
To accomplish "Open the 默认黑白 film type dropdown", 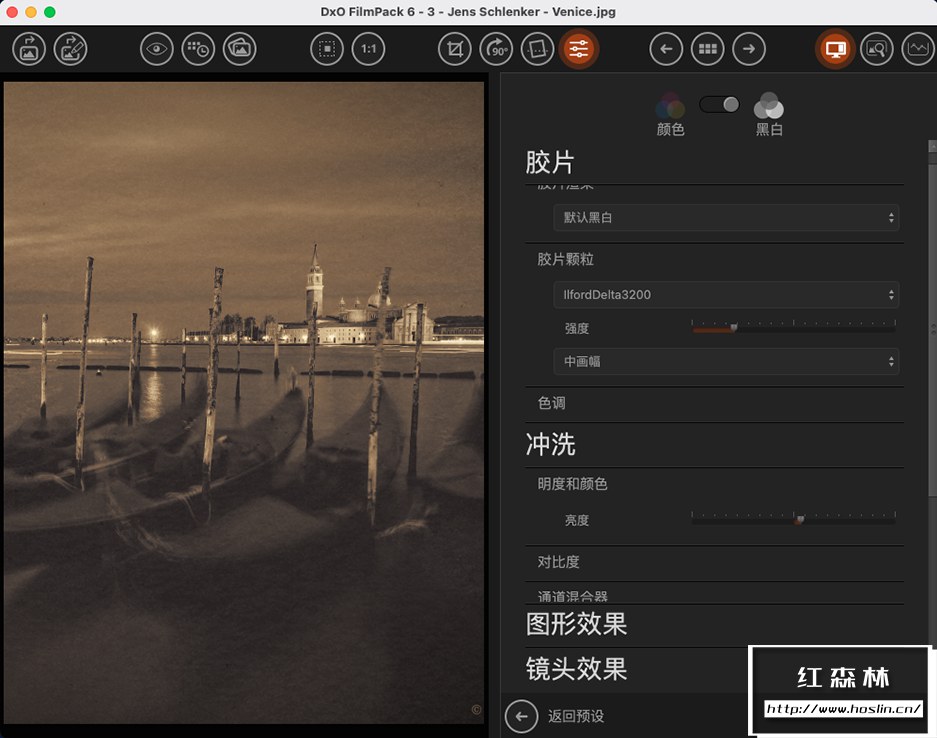I will pyautogui.click(x=725, y=217).
